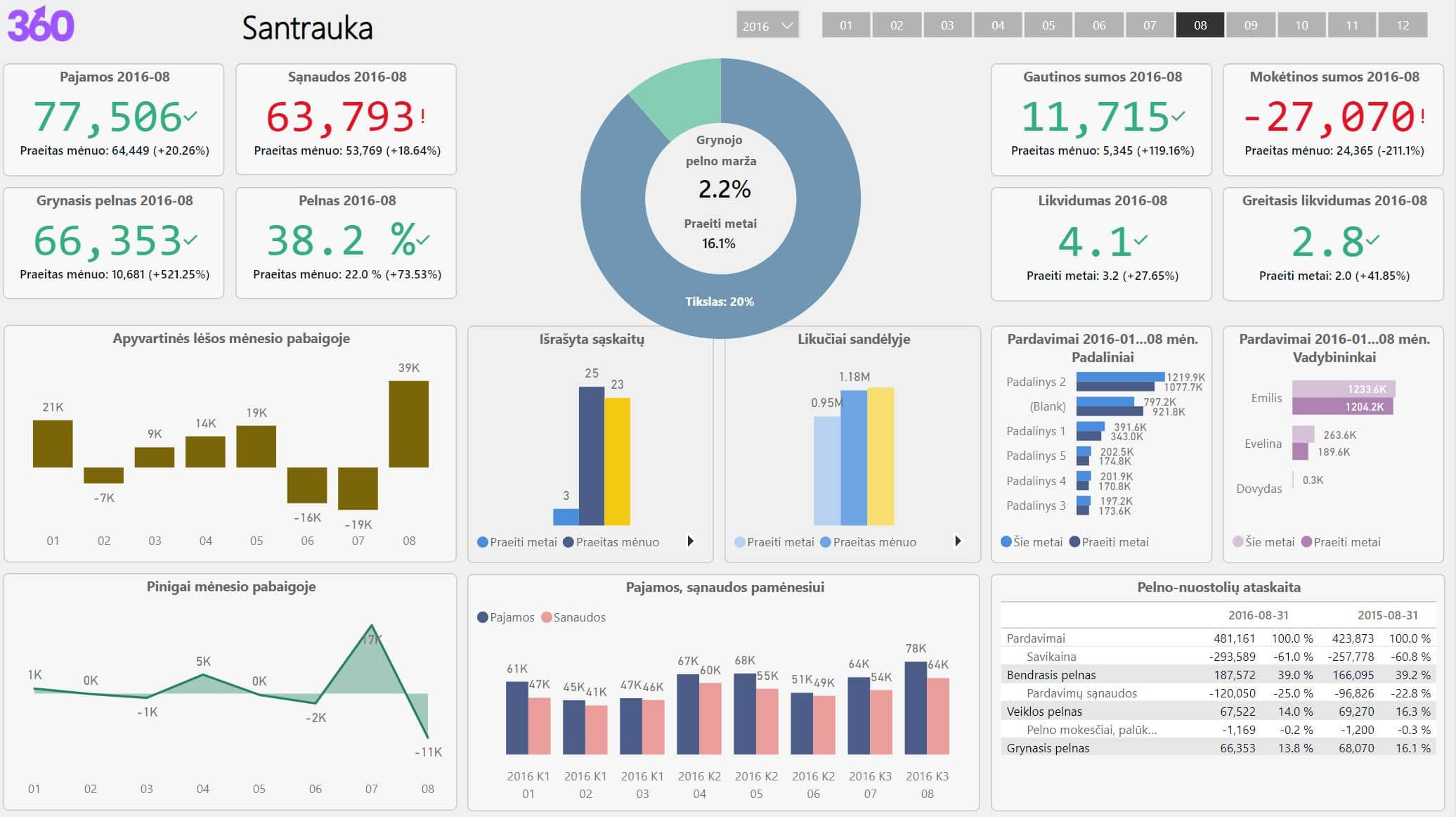The image size is (1456, 817).
Task: Click month 12 slicer button
Action: click(1403, 25)
